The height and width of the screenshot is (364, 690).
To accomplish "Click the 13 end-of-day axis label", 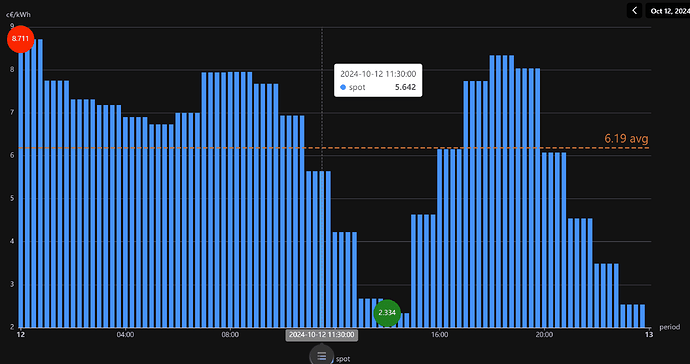I will 649,335.
